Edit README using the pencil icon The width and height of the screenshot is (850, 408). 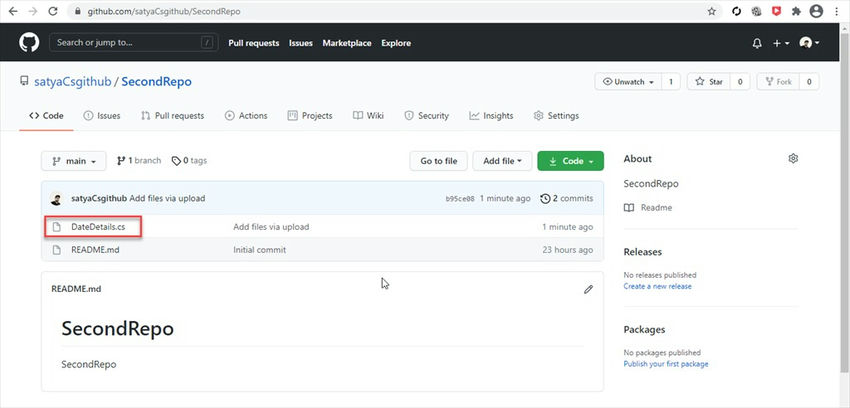tap(588, 289)
